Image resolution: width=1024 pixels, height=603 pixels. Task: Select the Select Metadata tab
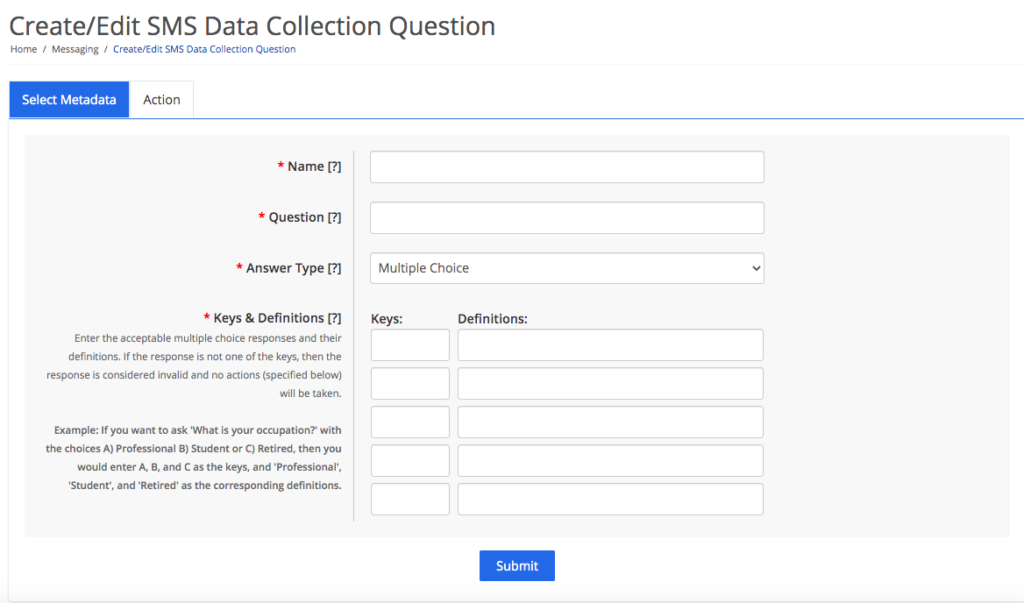(x=68, y=99)
